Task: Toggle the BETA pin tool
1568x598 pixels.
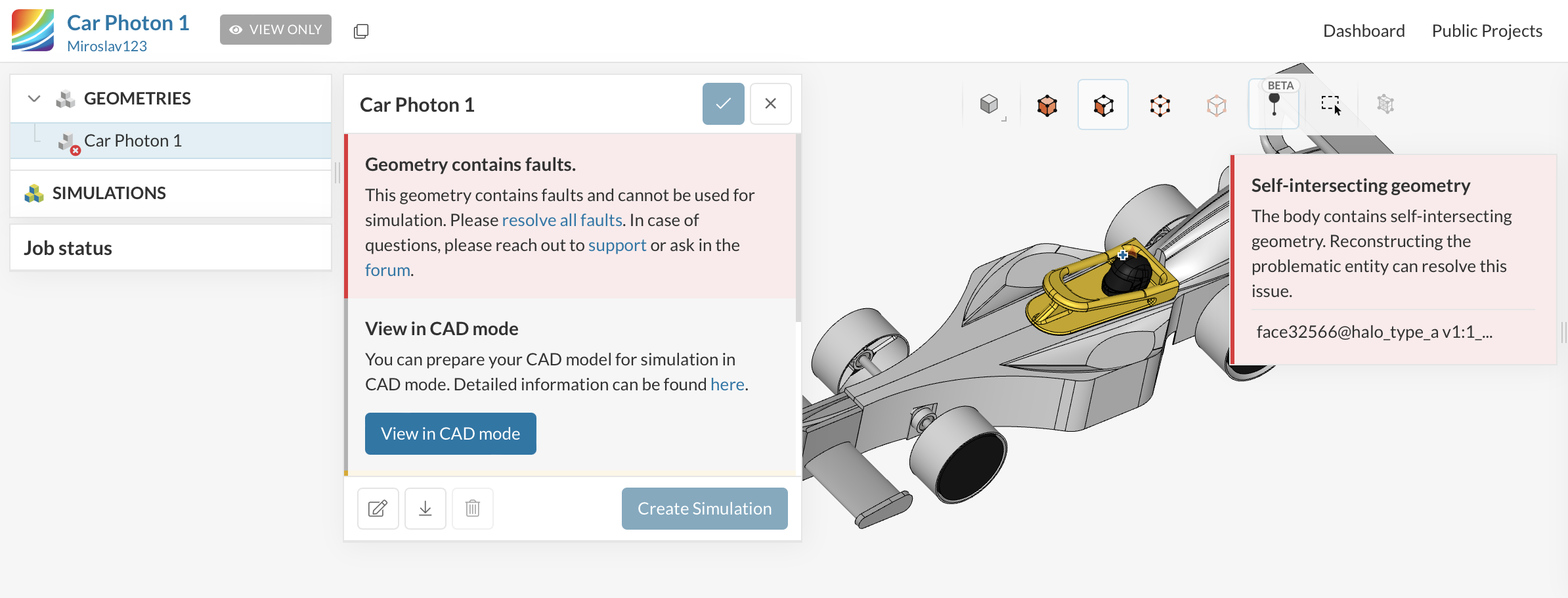Action: (1274, 105)
